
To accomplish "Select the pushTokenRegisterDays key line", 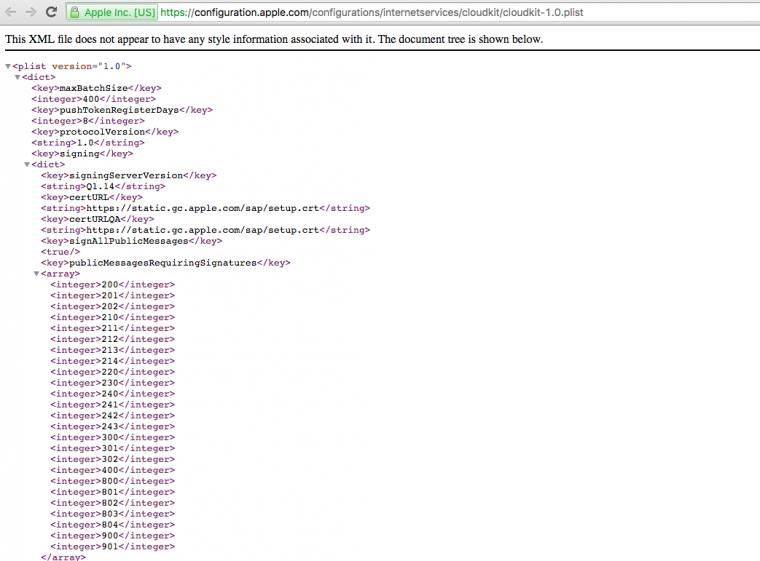I will coord(122,110).
